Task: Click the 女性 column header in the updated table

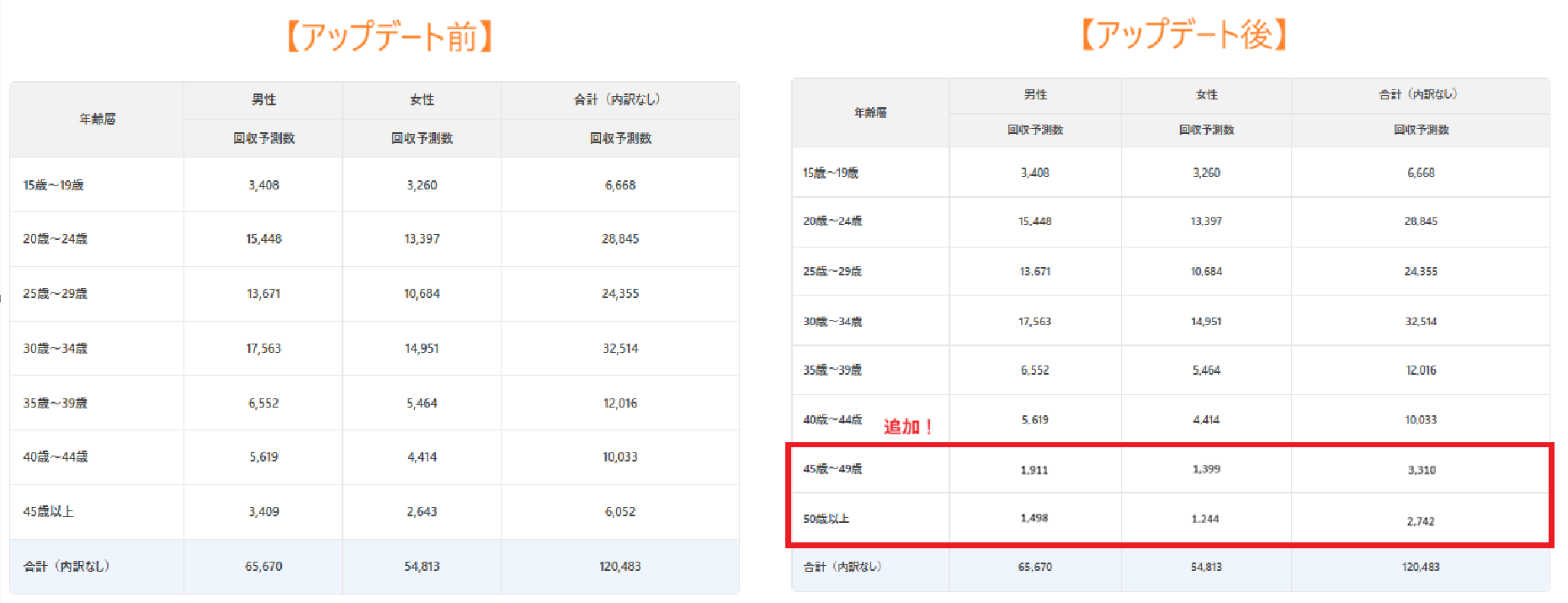Action: tap(1206, 95)
